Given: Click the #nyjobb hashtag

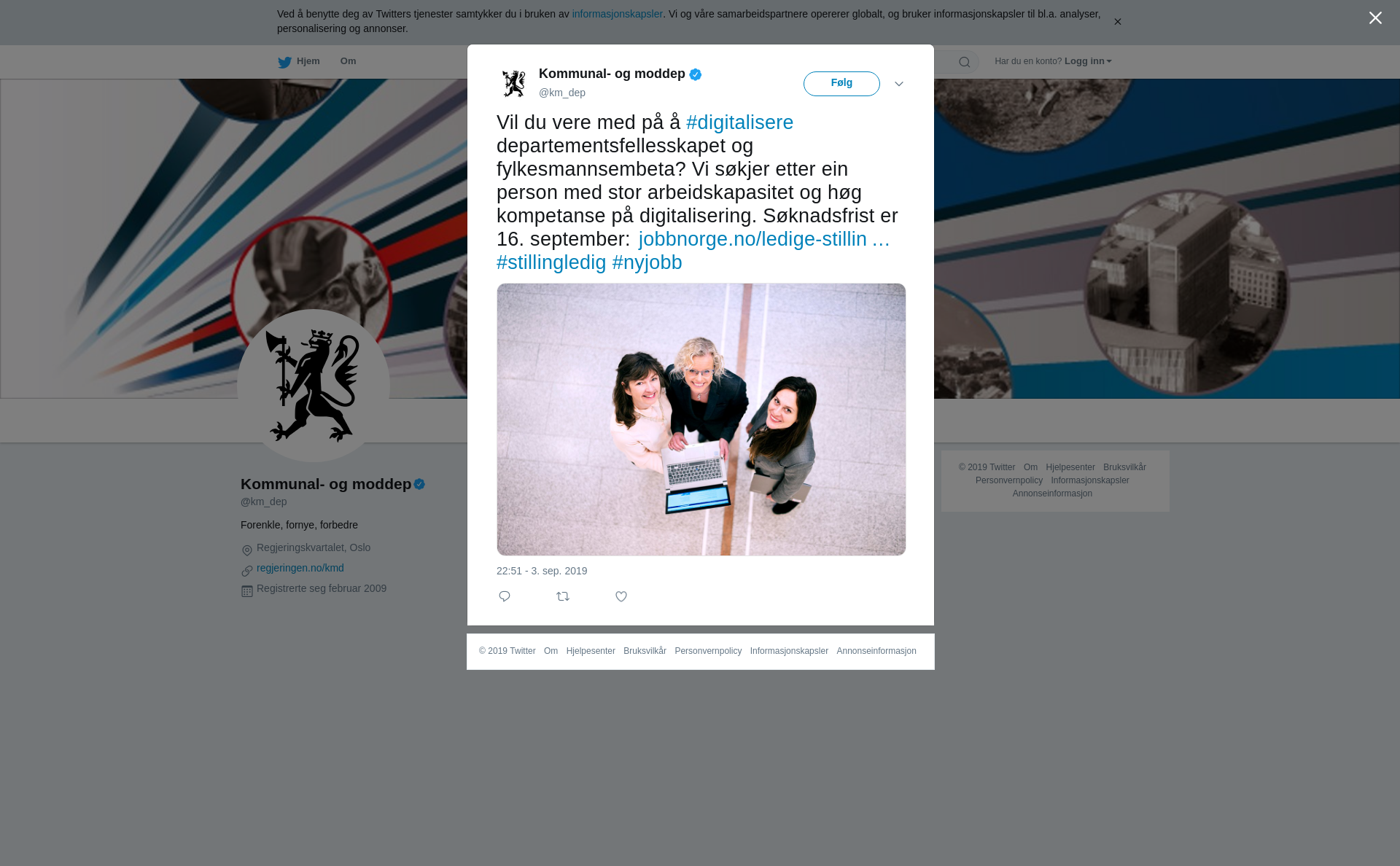Looking at the screenshot, I should pyautogui.click(x=647, y=262).
